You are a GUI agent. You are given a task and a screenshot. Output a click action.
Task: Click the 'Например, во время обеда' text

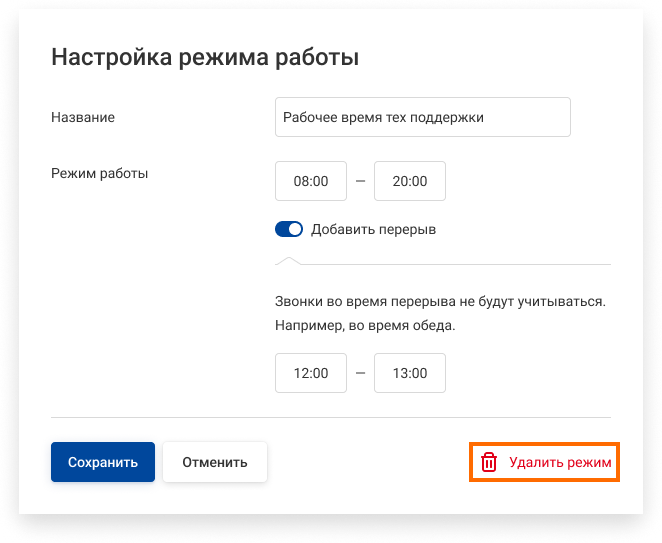pos(364,325)
